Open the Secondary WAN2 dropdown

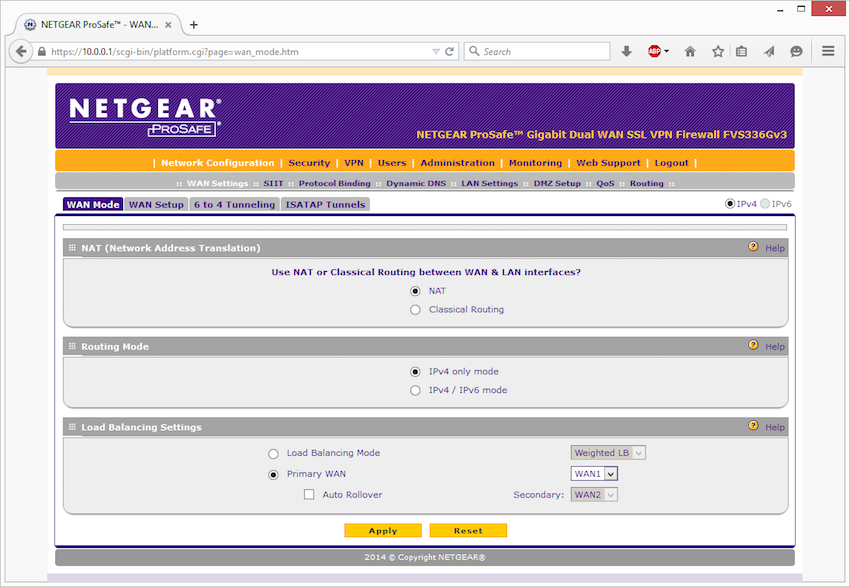point(594,494)
